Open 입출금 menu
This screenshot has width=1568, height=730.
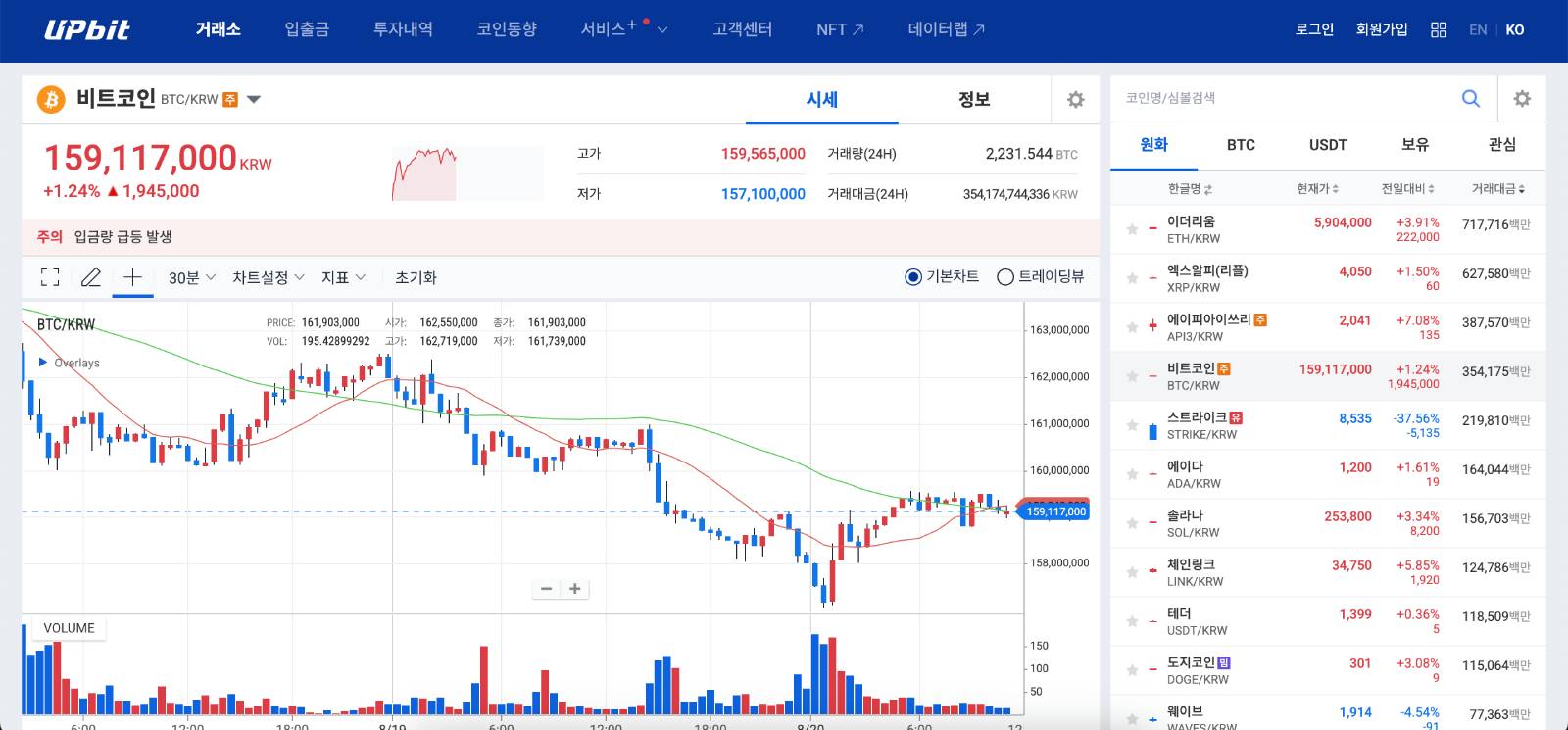pos(307,29)
